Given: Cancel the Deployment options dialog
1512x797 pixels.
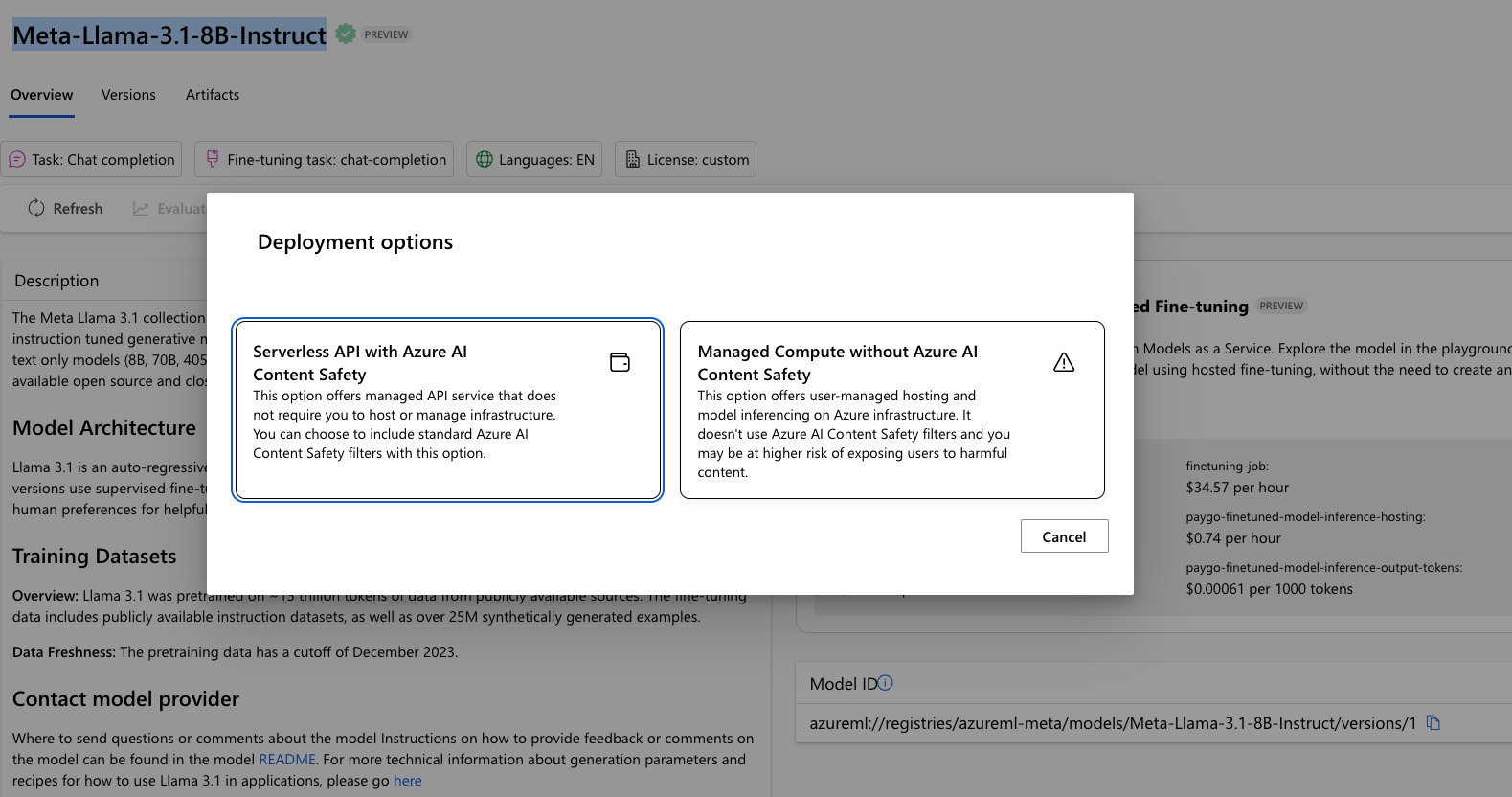Looking at the screenshot, I should pyautogui.click(x=1064, y=536).
